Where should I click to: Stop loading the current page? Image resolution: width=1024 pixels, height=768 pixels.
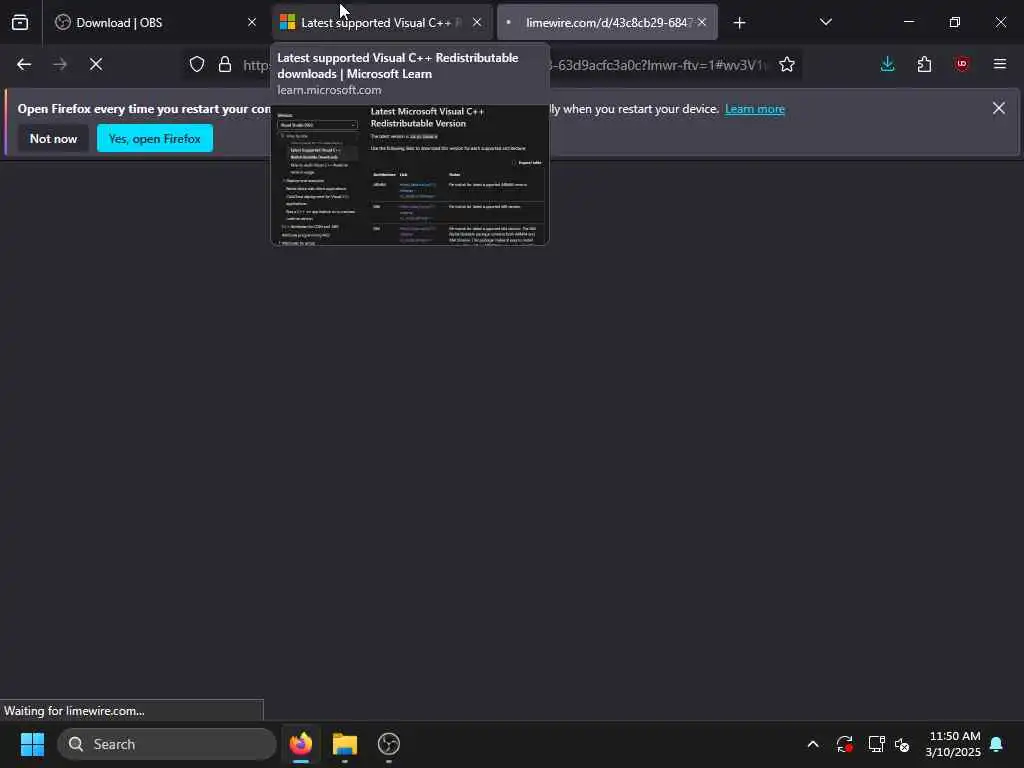96,64
